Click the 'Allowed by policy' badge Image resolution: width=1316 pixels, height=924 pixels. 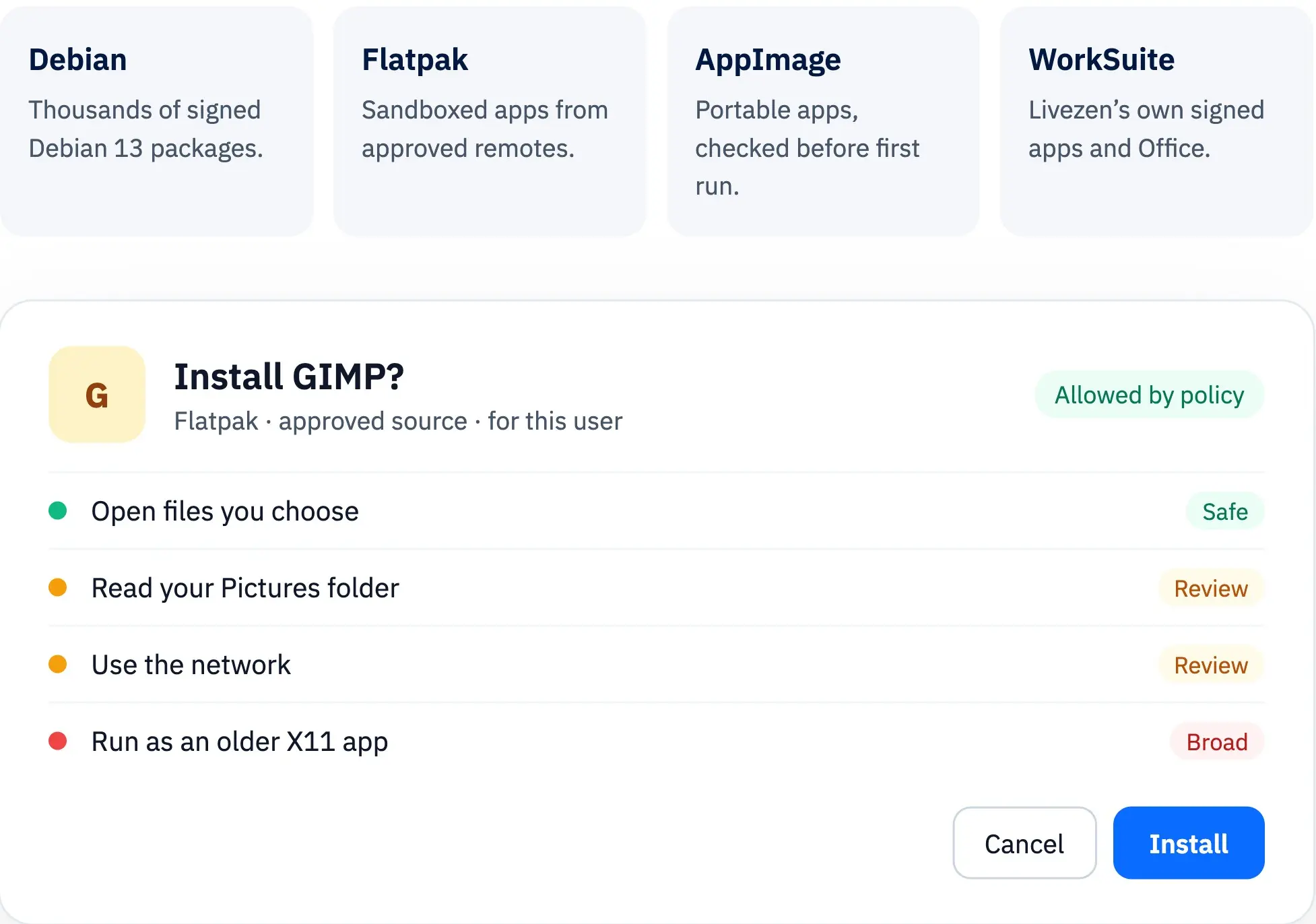coord(1149,395)
